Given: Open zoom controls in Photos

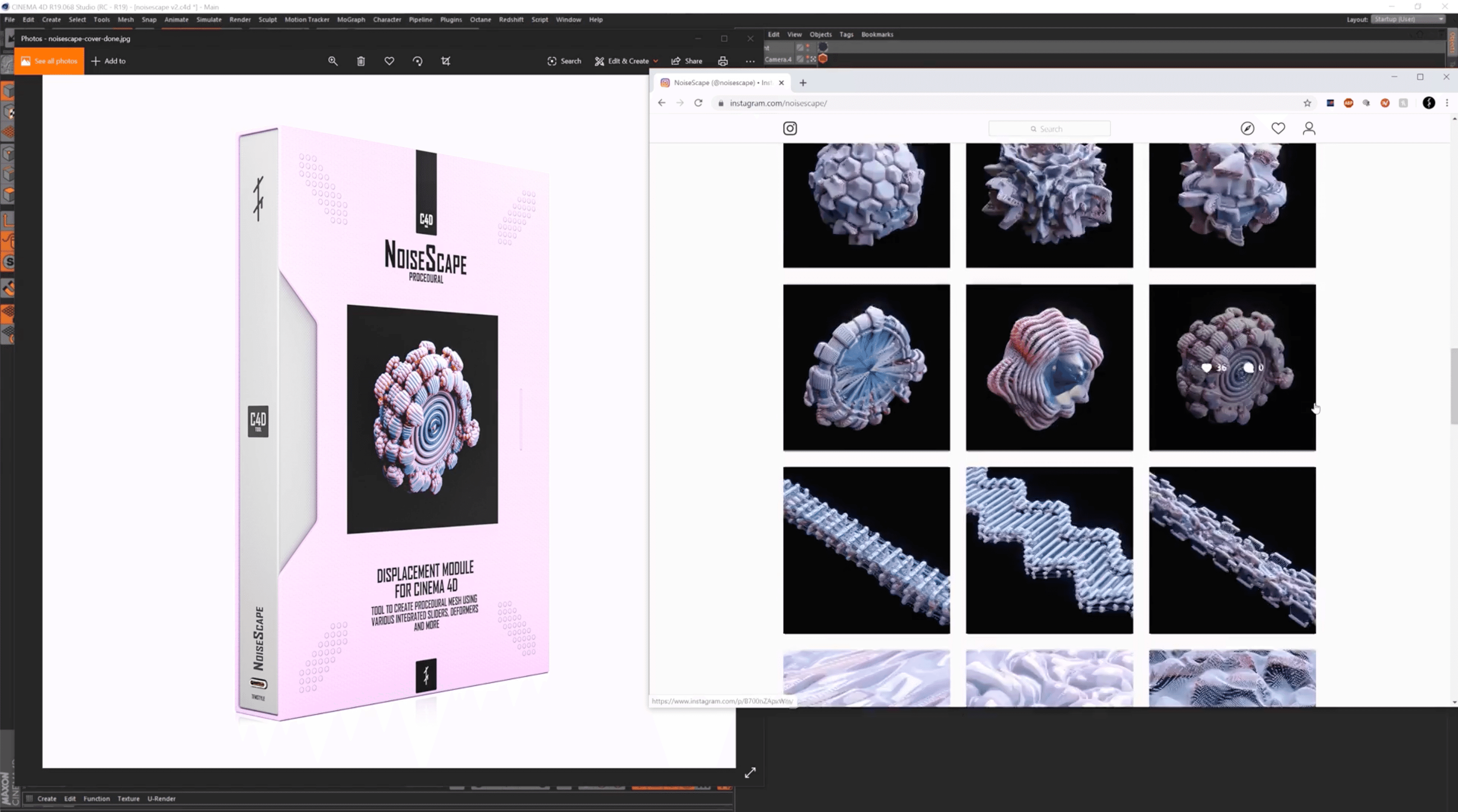Looking at the screenshot, I should (333, 61).
